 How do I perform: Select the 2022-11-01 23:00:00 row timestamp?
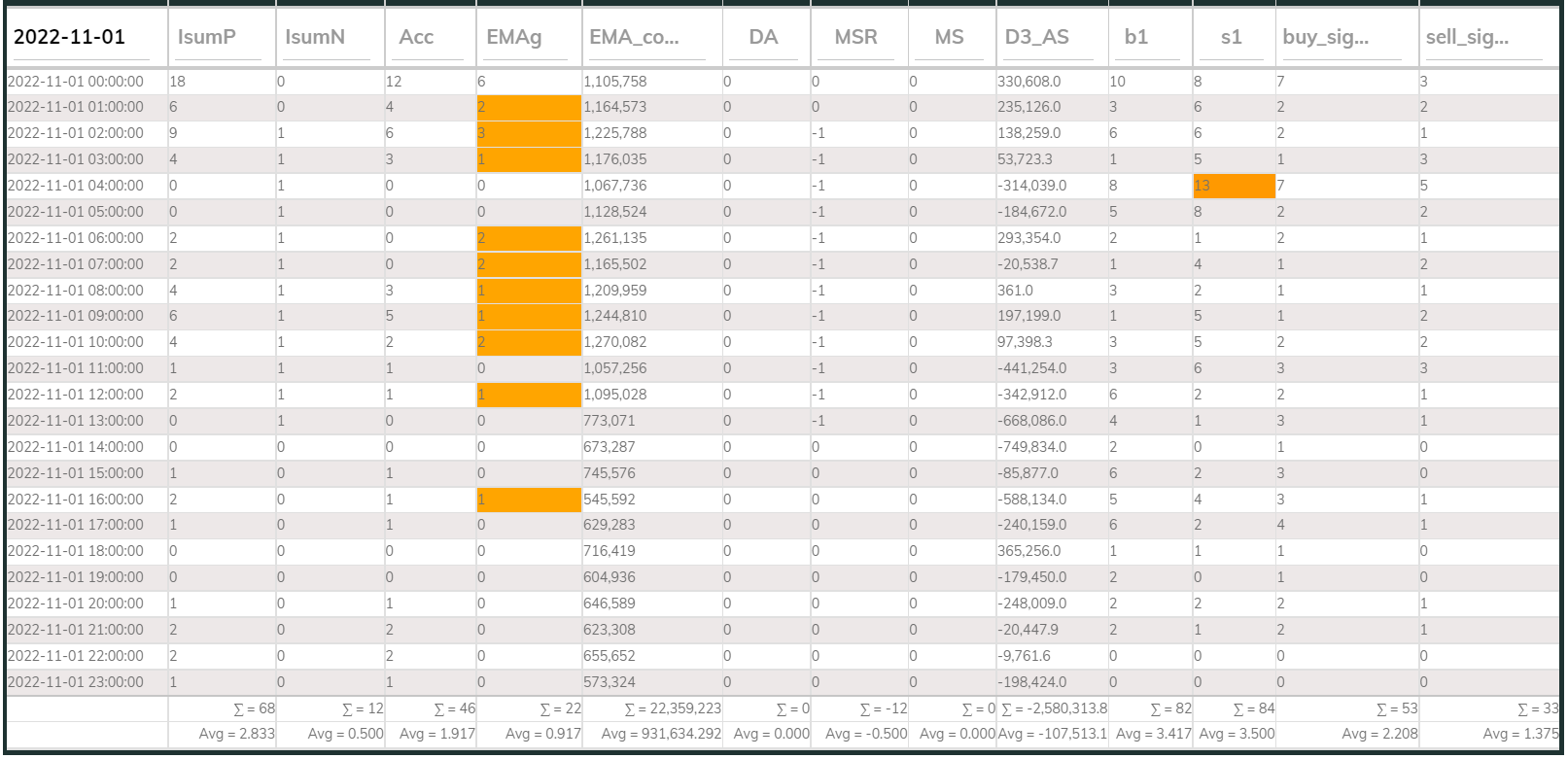coord(76,682)
